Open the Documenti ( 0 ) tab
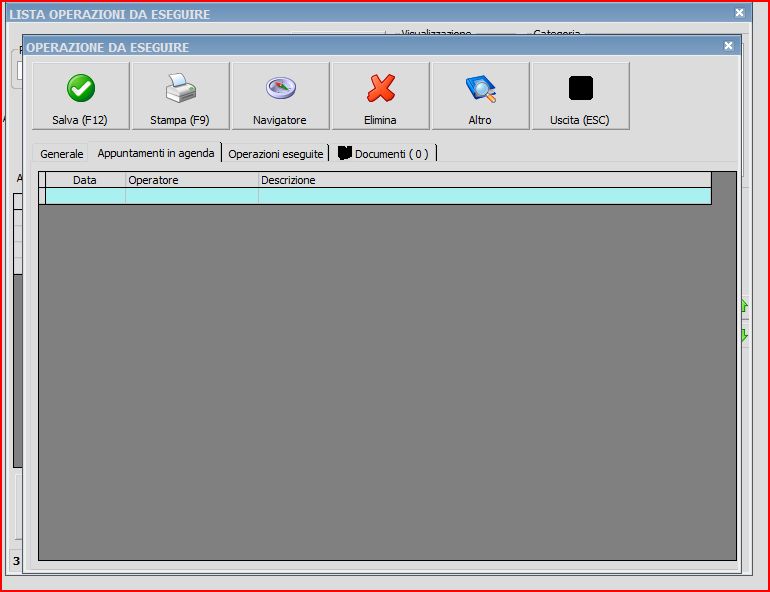Screen dimensions: 770x592 coord(384,154)
